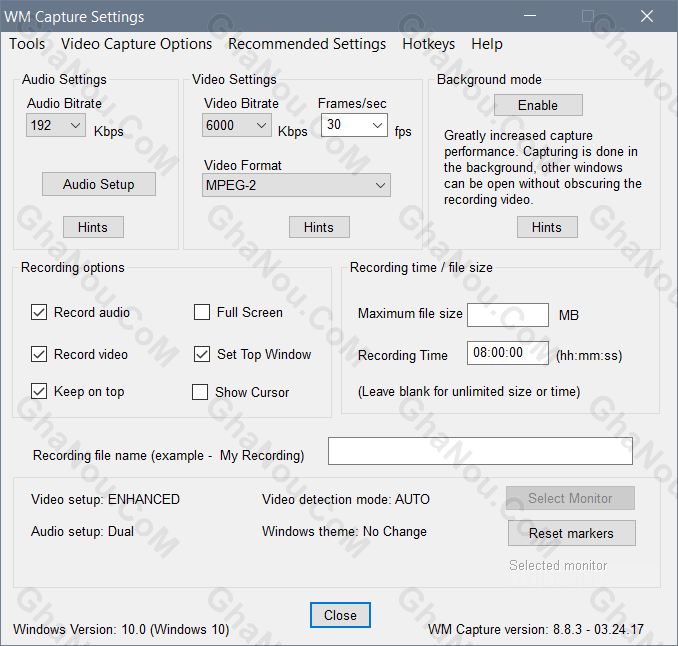Viewport: 678px width, 646px height.
Task: Open the Help menu
Action: 487,44
